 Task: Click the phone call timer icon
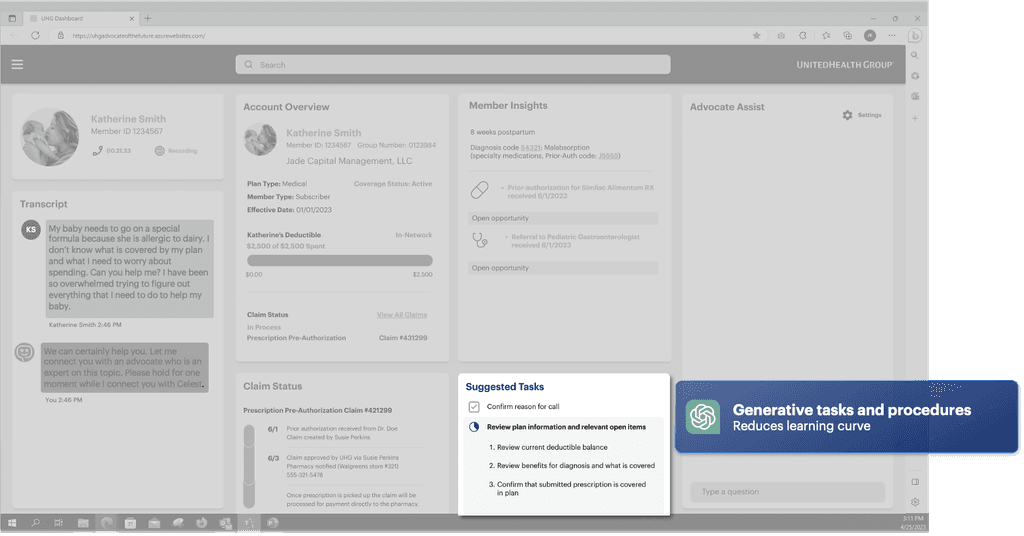click(98, 151)
